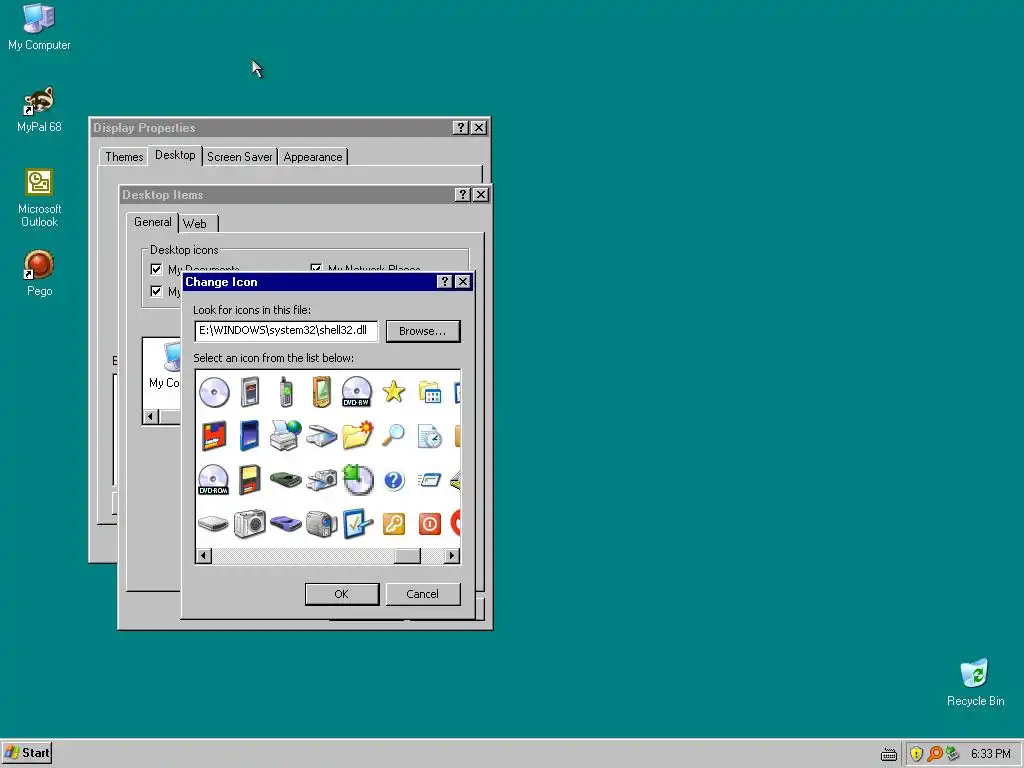1024x768 pixels.
Task: Click help button on Desktop Items title bar
Action: pos(462,195)
